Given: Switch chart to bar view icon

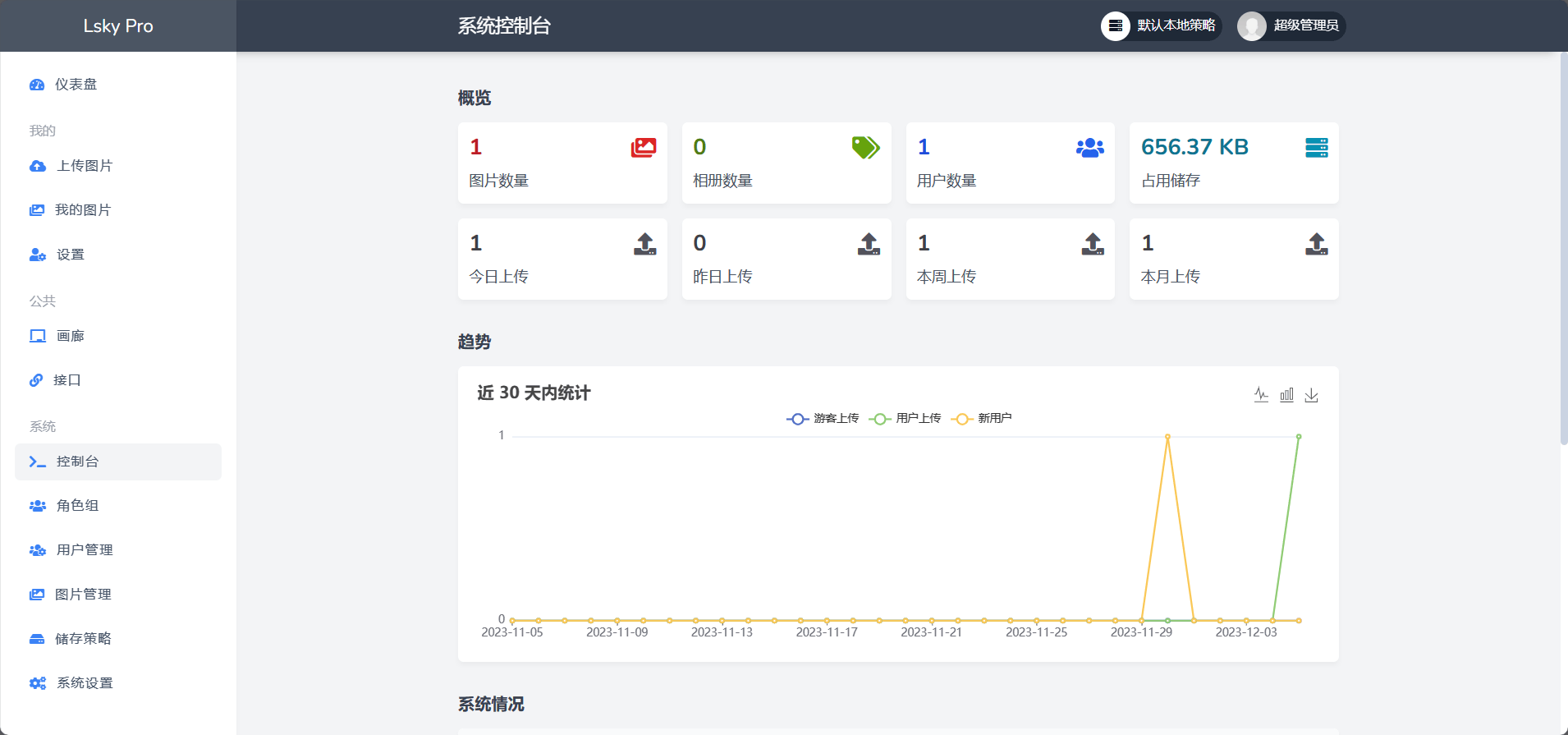Looking at the screenshot, I should click(x=1286, y=395).
